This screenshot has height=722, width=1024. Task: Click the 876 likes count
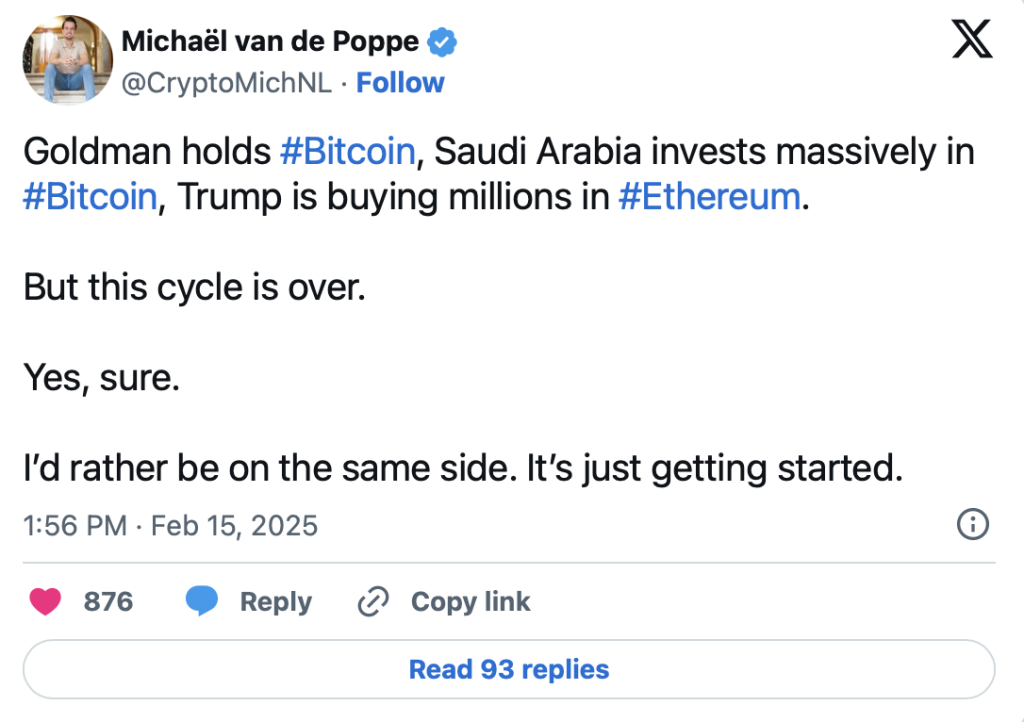pyautogui.click(x=108, y=601)
